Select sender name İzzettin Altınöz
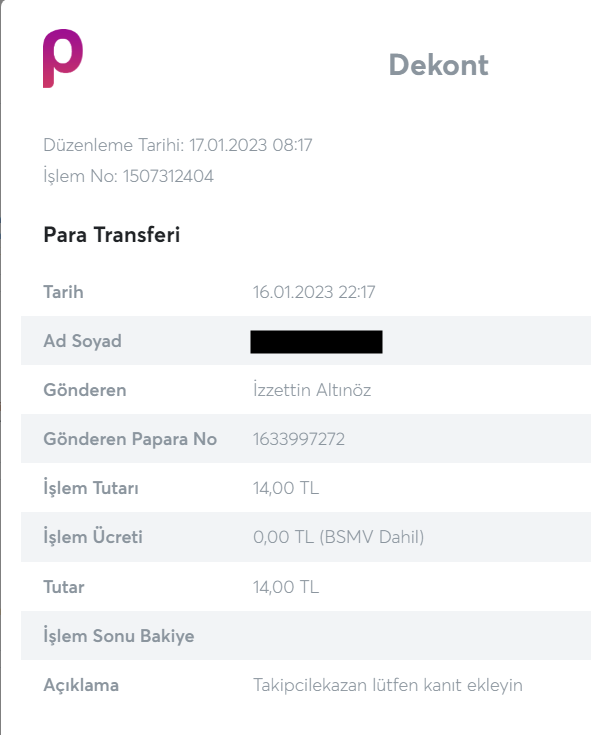The width and height of the screenshot is (609, 735). click(312, 390)
